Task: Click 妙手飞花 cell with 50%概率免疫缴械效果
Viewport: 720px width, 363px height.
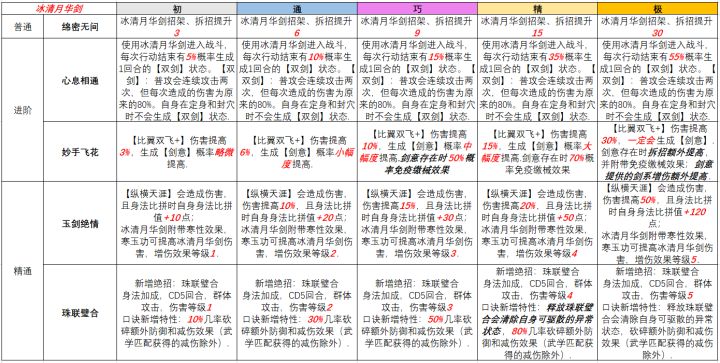Action: pos(417,151)
